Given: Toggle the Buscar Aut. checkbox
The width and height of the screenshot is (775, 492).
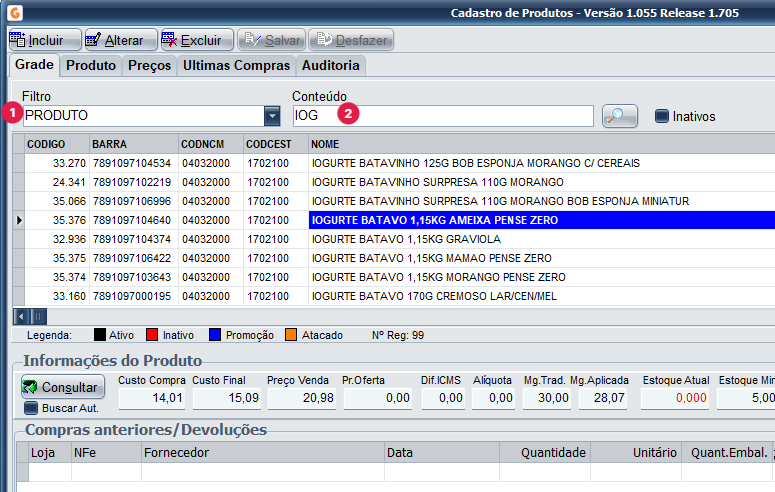Looking at the screenshot, I should [31, 408].
